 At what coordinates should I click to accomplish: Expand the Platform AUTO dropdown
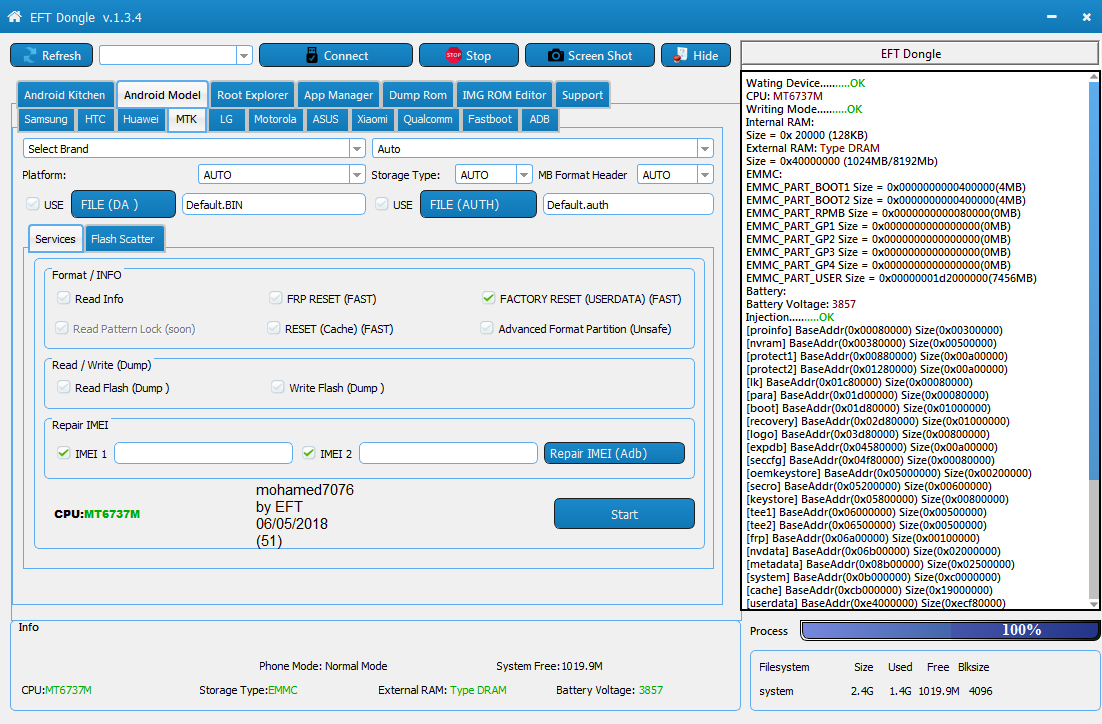pyautogui.click(x=357, y=174)
